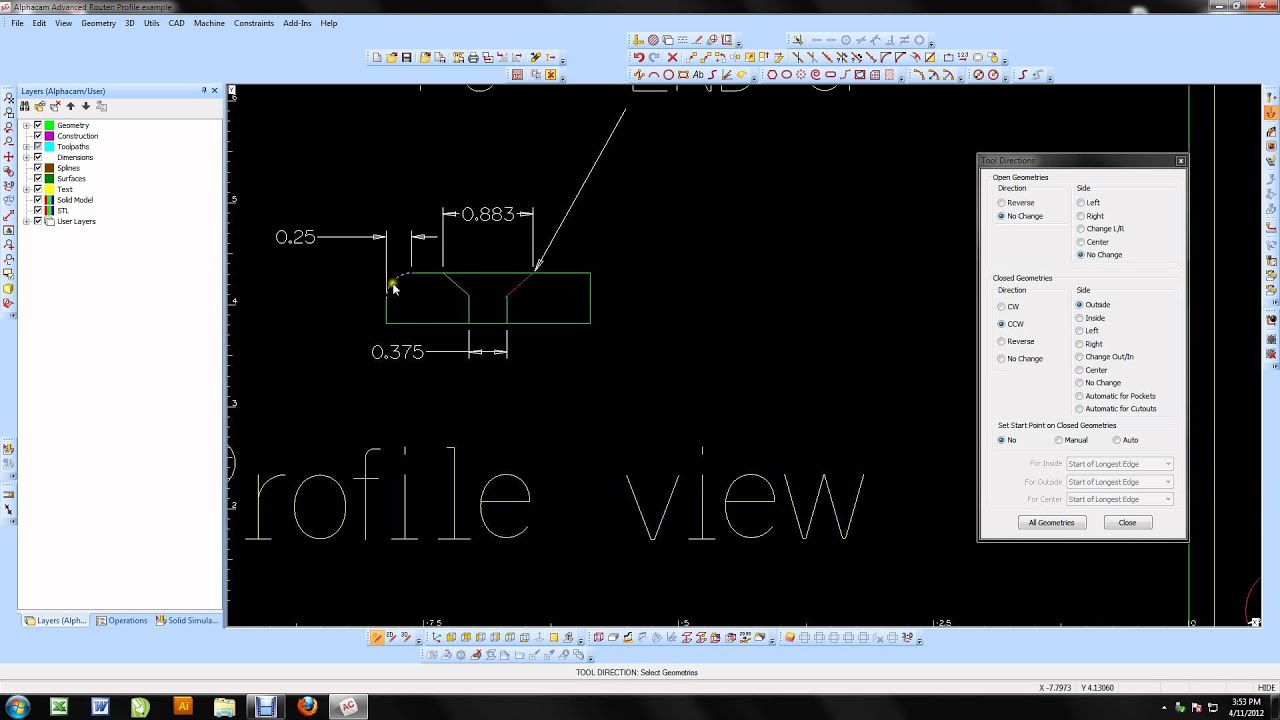
Task: Click the Save floppy disk icon
Action: click(x=407, y=58)
